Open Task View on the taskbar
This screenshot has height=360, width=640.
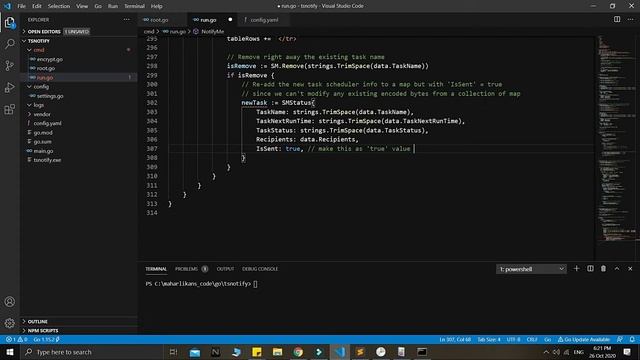(173, 352)
